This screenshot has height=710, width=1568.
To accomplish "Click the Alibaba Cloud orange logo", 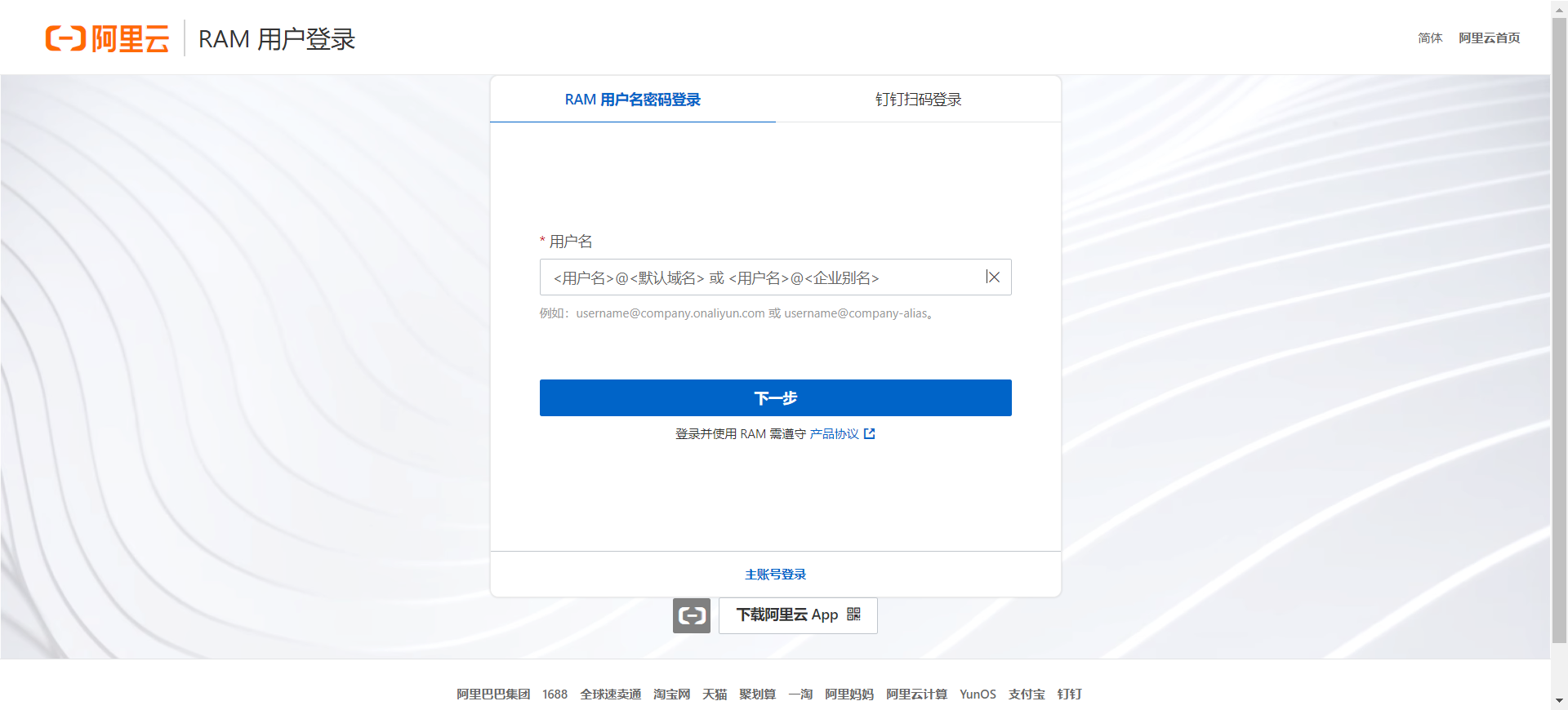I will (107, 38).
